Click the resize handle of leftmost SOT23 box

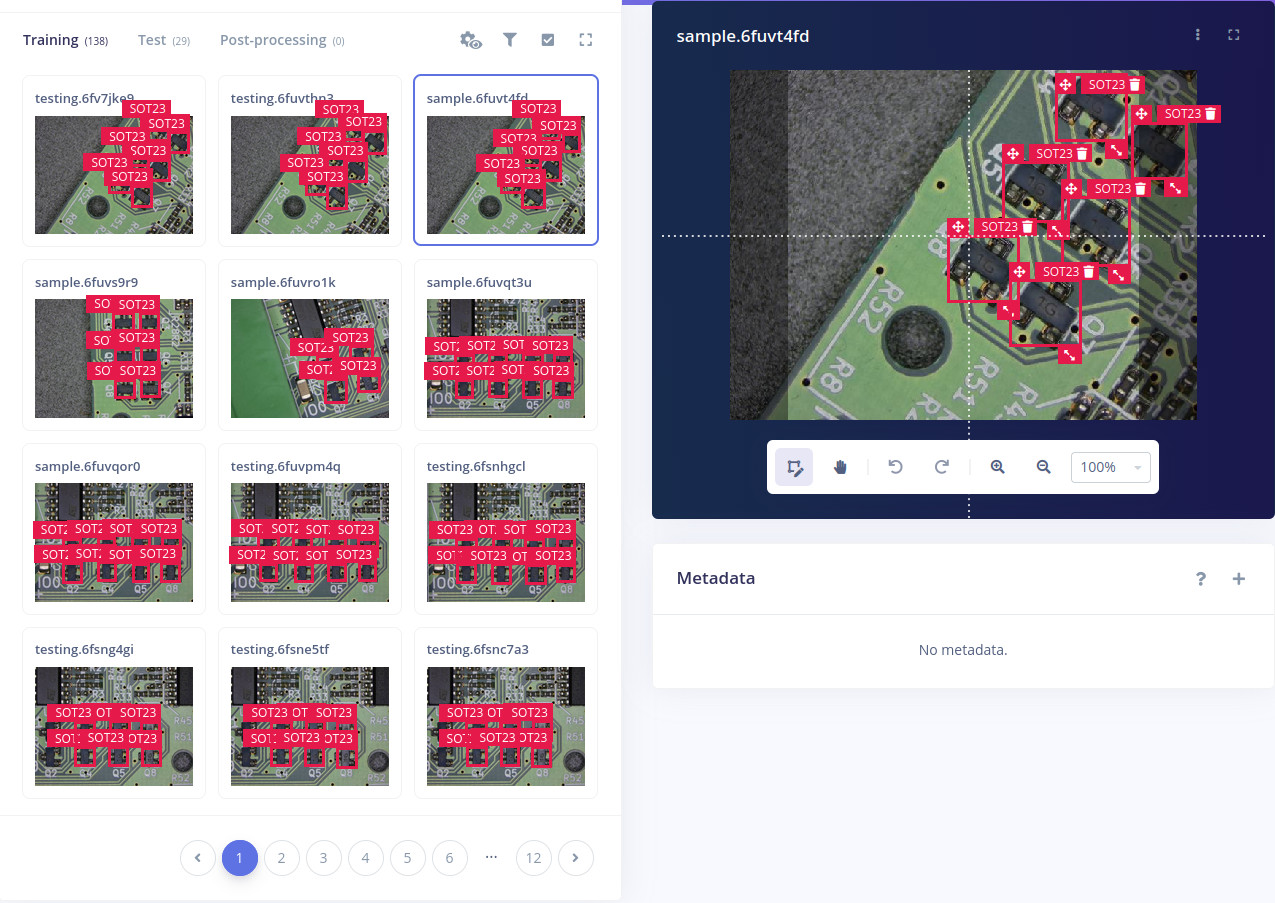(x=1008, y=310)
